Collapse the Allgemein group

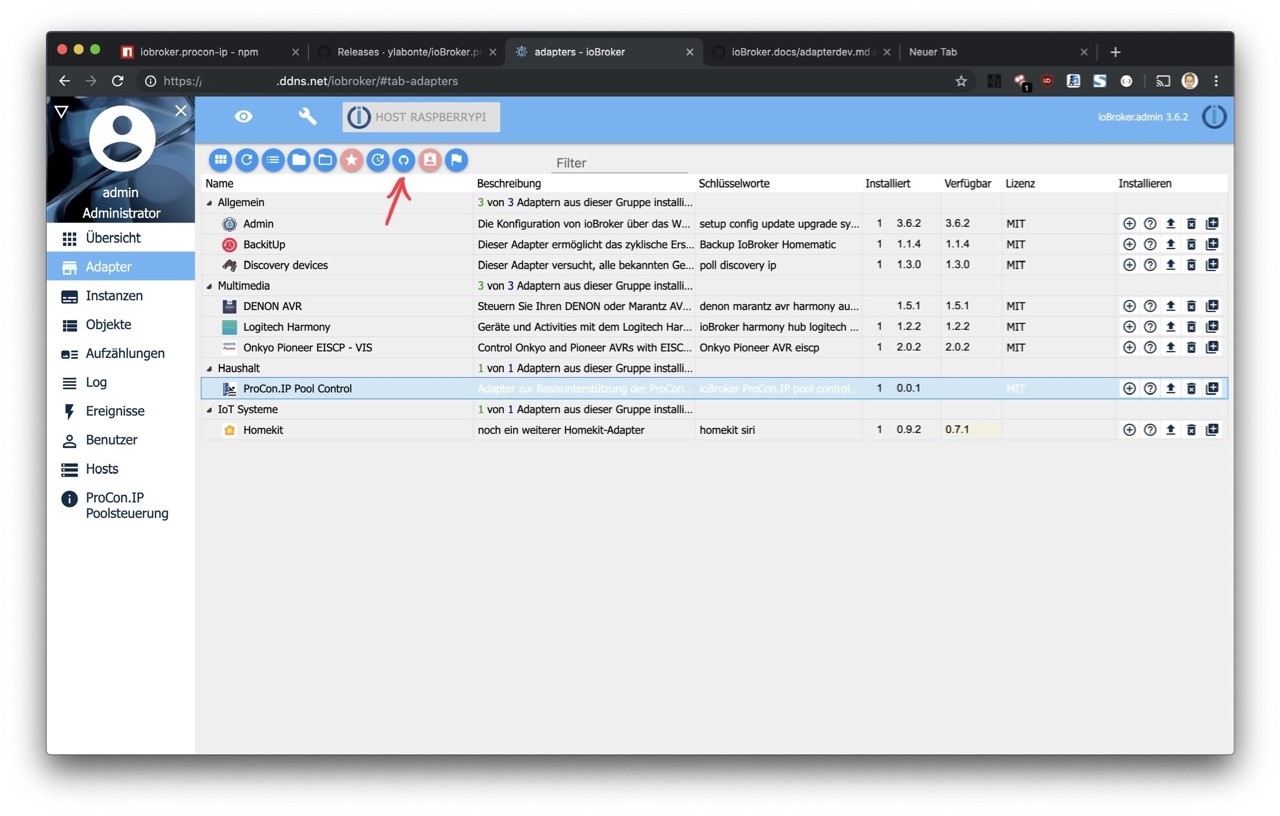coord(209,203)
